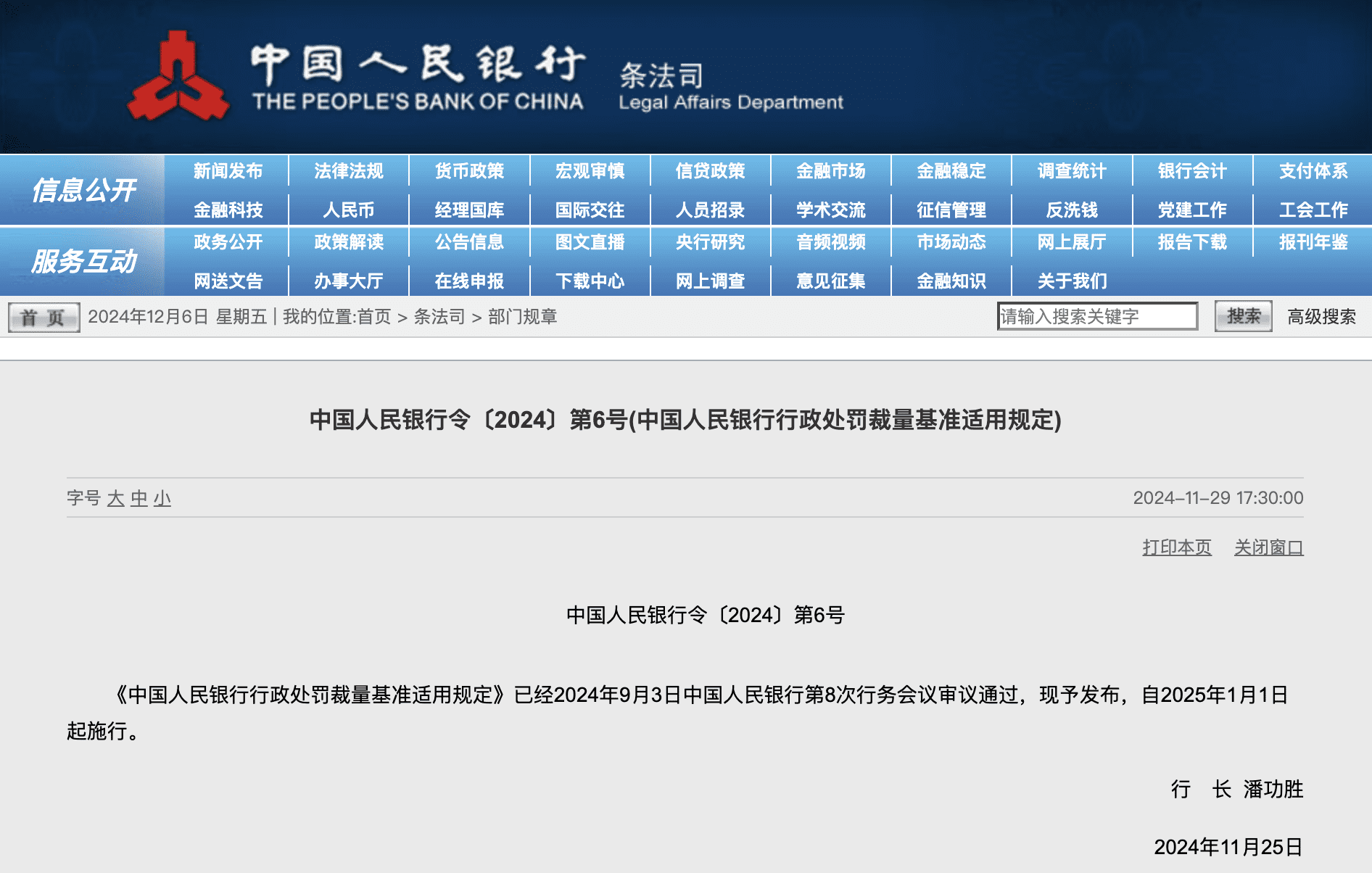The height and width of the screenshot is (873, 1372).
Task: Go to 图文直播 section
Action: pyautogui.click(x=590, y=242)
